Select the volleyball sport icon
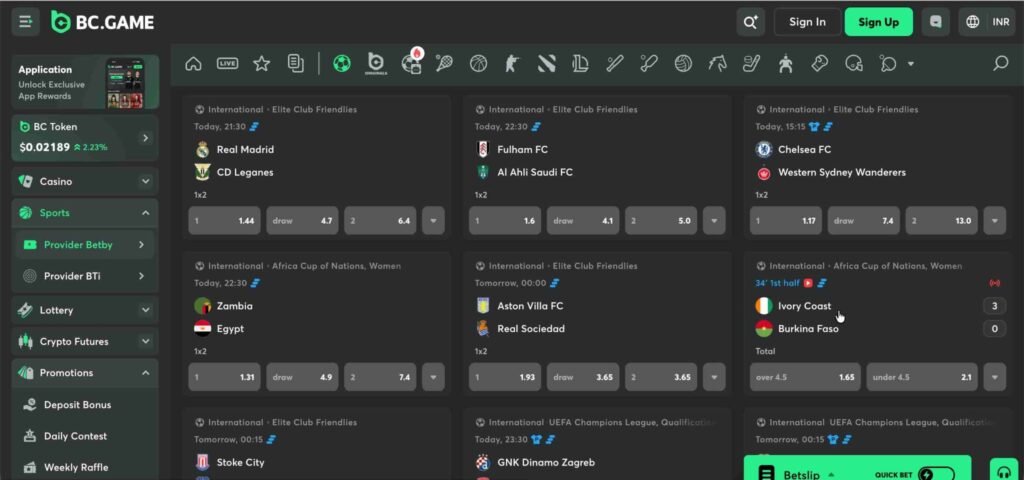This screenshot has height=480, width=1024. coord(683,63)
